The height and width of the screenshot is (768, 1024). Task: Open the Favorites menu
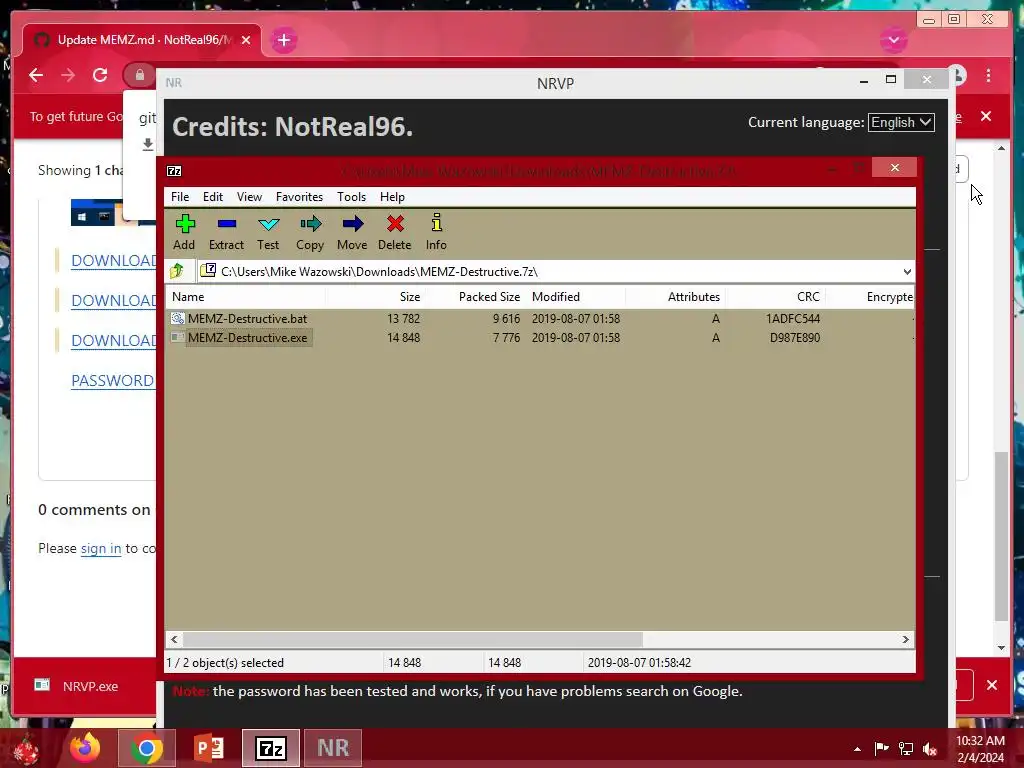click(299, 197)
